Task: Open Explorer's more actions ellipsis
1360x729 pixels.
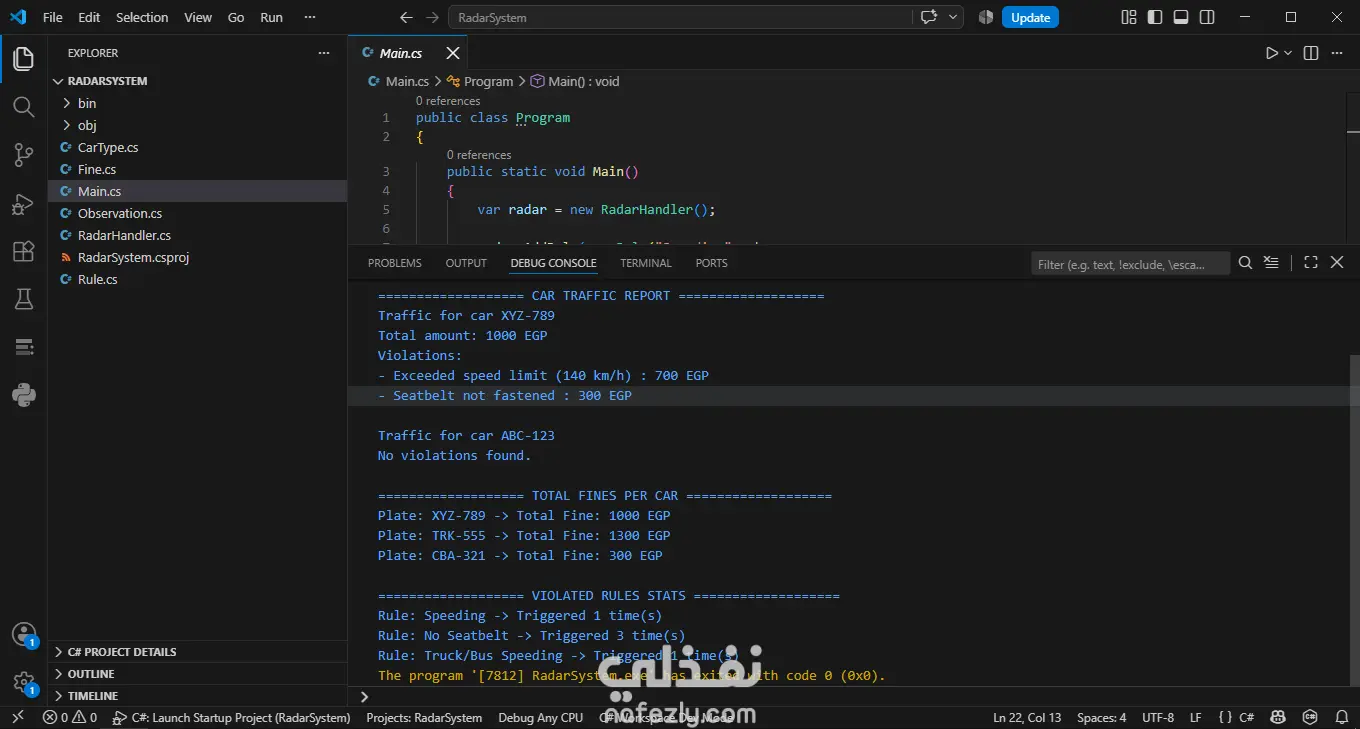Action: pos(323,53)
